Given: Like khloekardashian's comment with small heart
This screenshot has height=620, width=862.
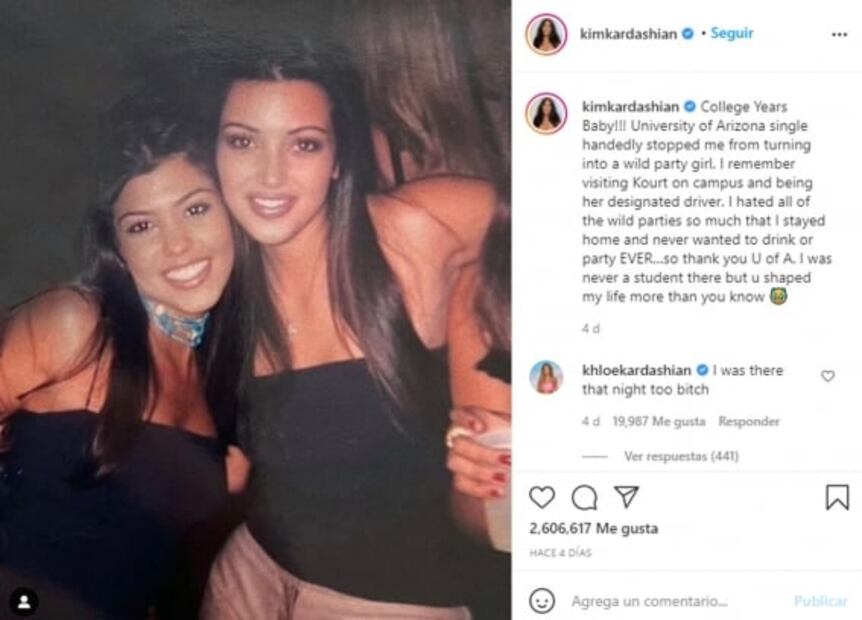Looking at the screenshot, I should coord(827,376).
